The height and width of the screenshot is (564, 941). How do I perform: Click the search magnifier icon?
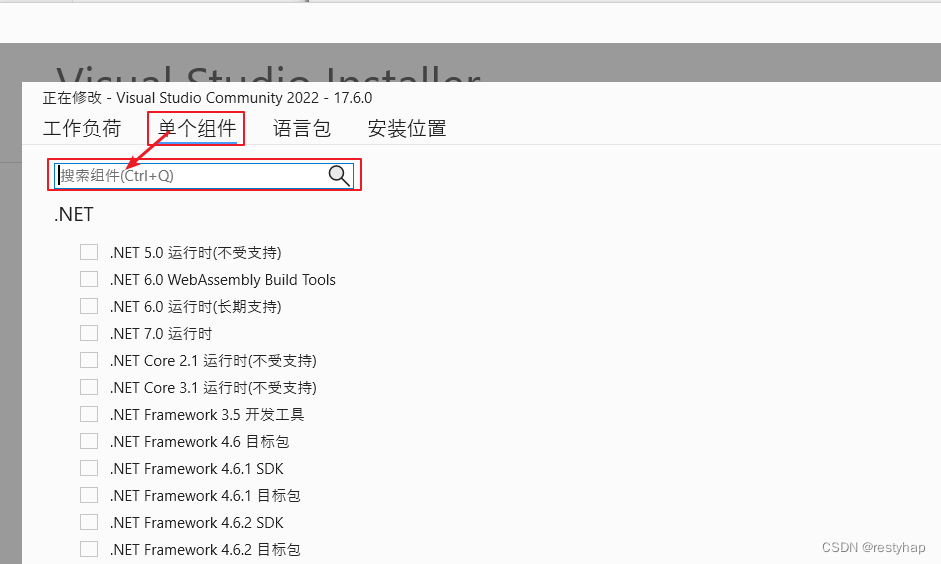(339, 176)
